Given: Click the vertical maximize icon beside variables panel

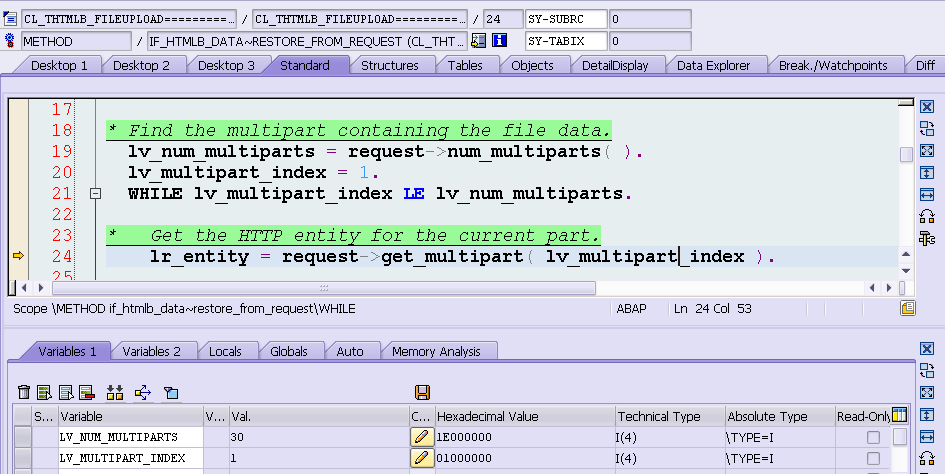Looking at the screenshot, I should (x=927, y=414).
